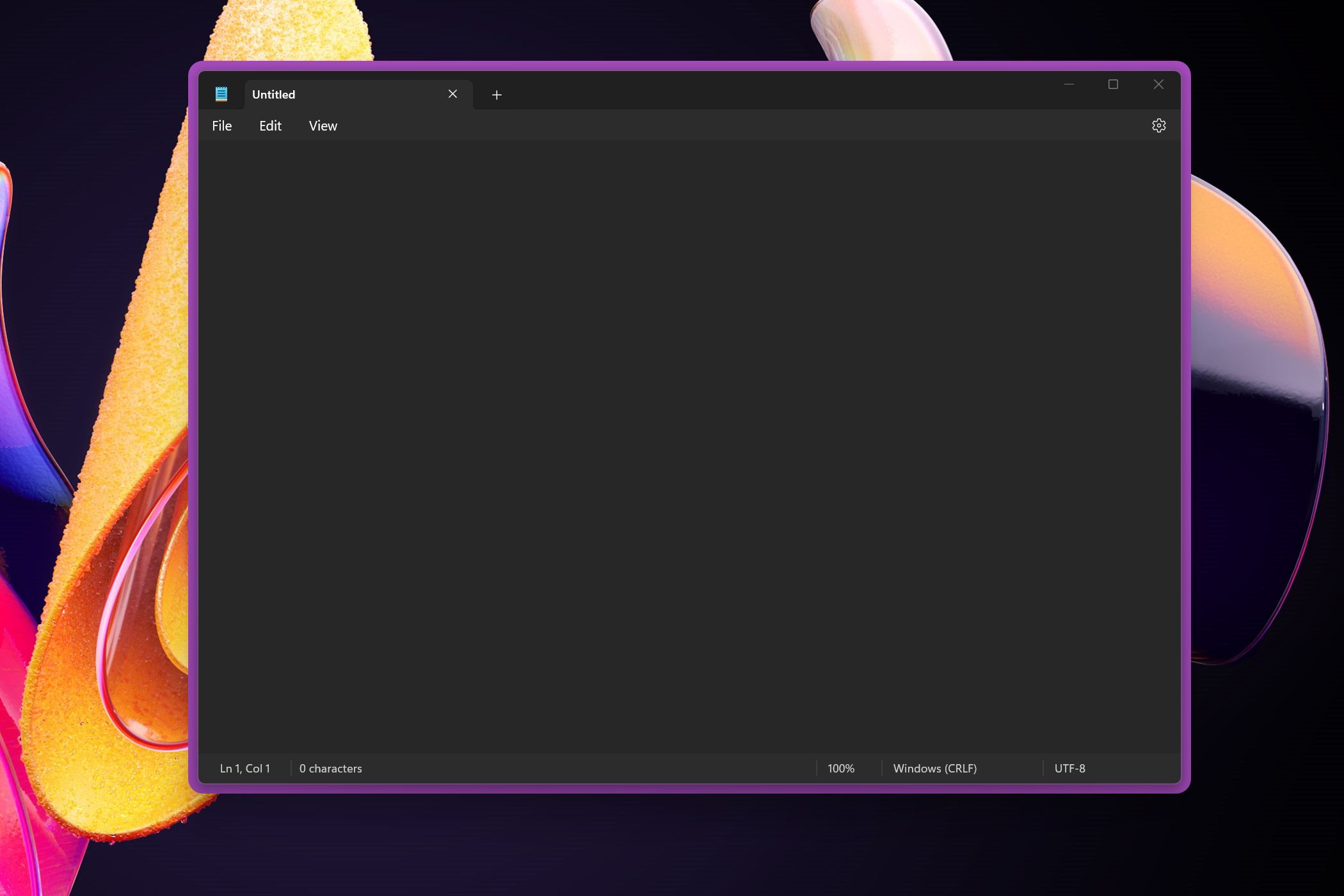
Task: Click the character count status indicator
Action: click(330, 768)
